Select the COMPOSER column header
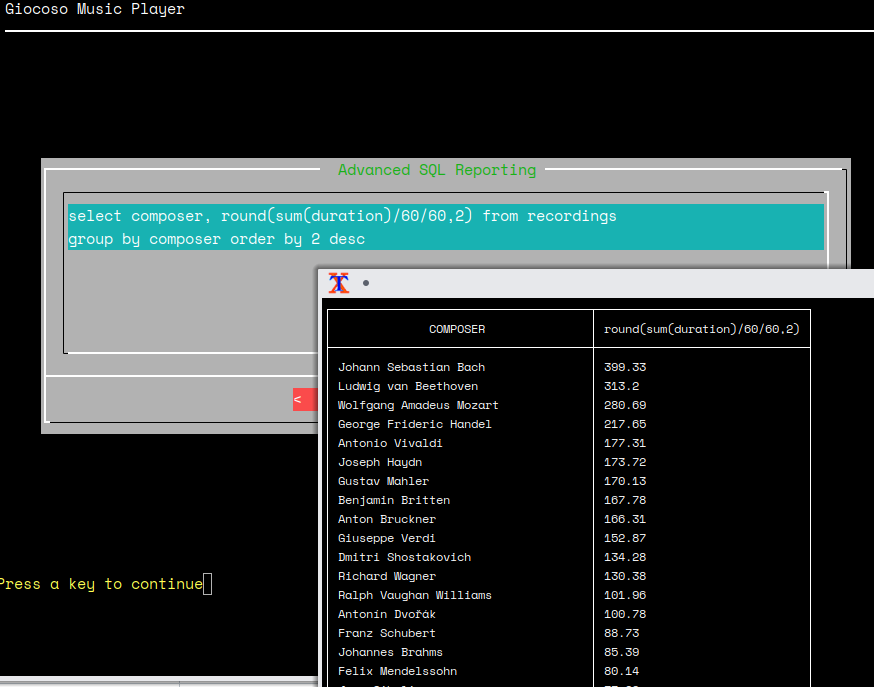Image resolution: width=874 pixels, height=687 pixels. tap(456, 328)
